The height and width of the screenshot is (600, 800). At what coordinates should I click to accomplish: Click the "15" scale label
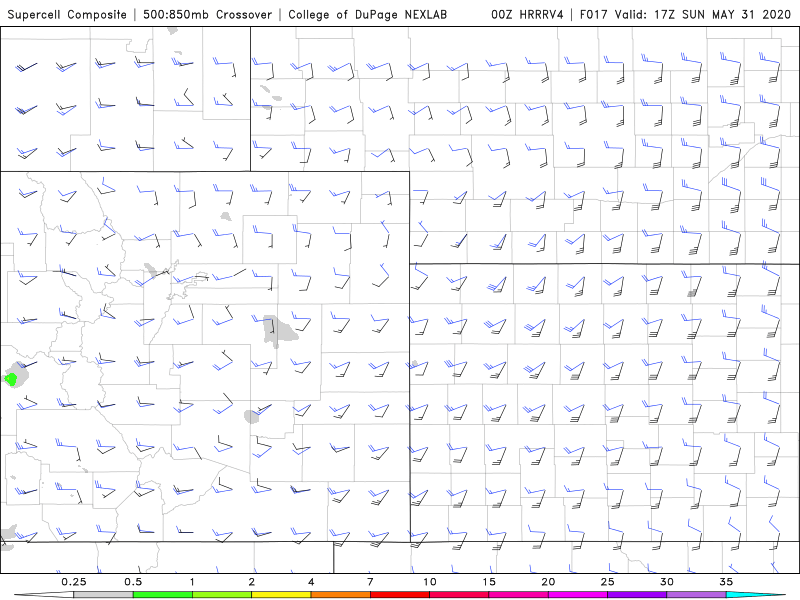click(489, 582)
